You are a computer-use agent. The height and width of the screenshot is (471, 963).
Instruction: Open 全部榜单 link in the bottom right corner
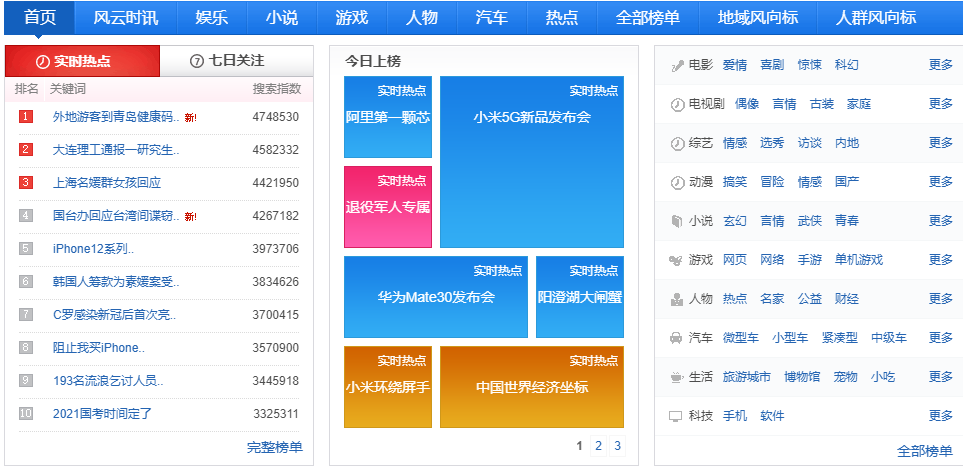pos(925,451)
